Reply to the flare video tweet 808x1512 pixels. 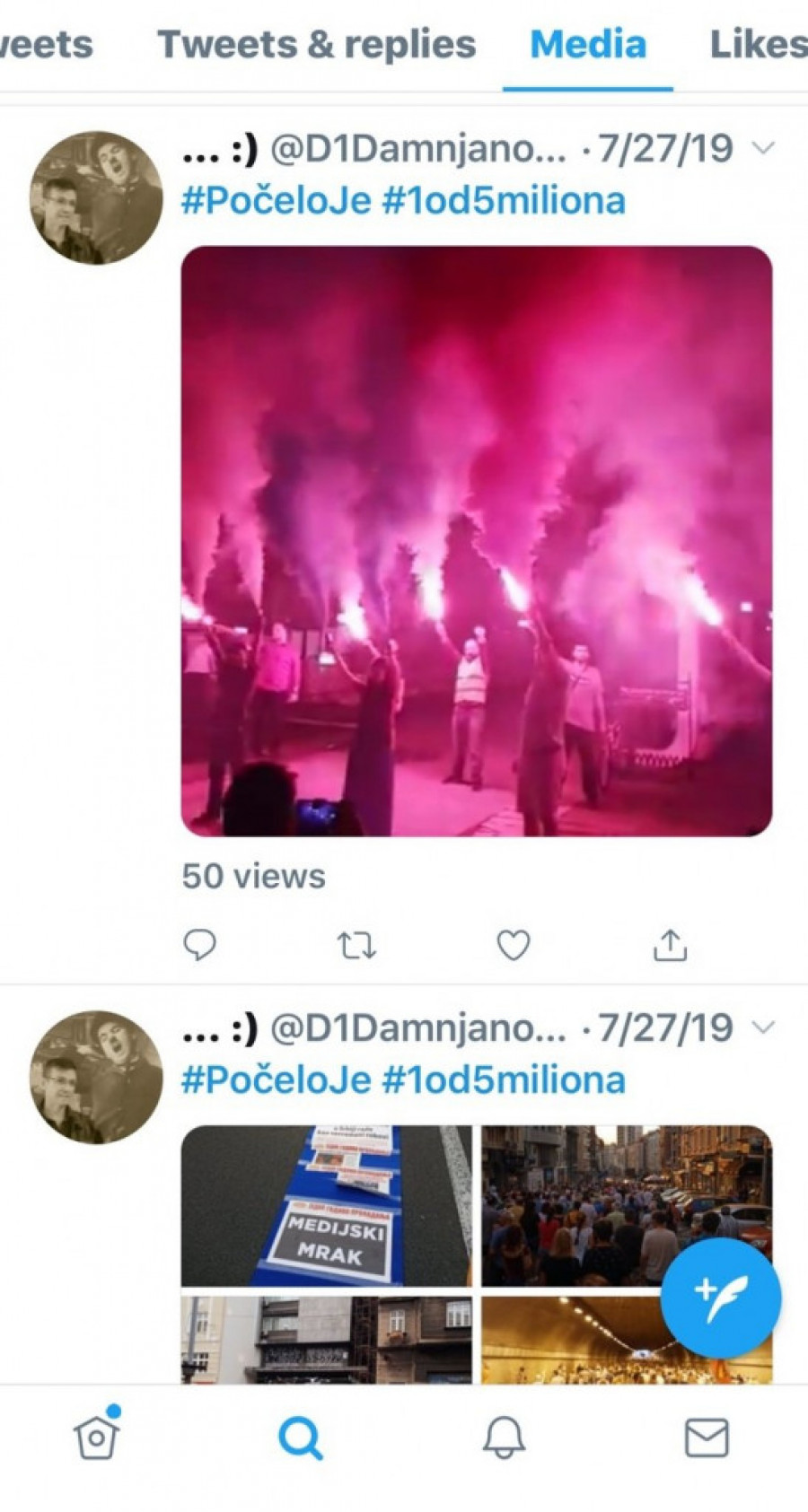tap(199, 945)
